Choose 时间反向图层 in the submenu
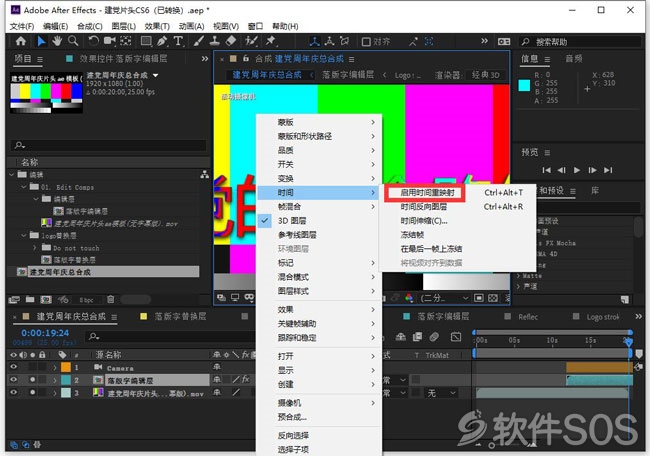The image size is (650, 456). tap(424, 207)
